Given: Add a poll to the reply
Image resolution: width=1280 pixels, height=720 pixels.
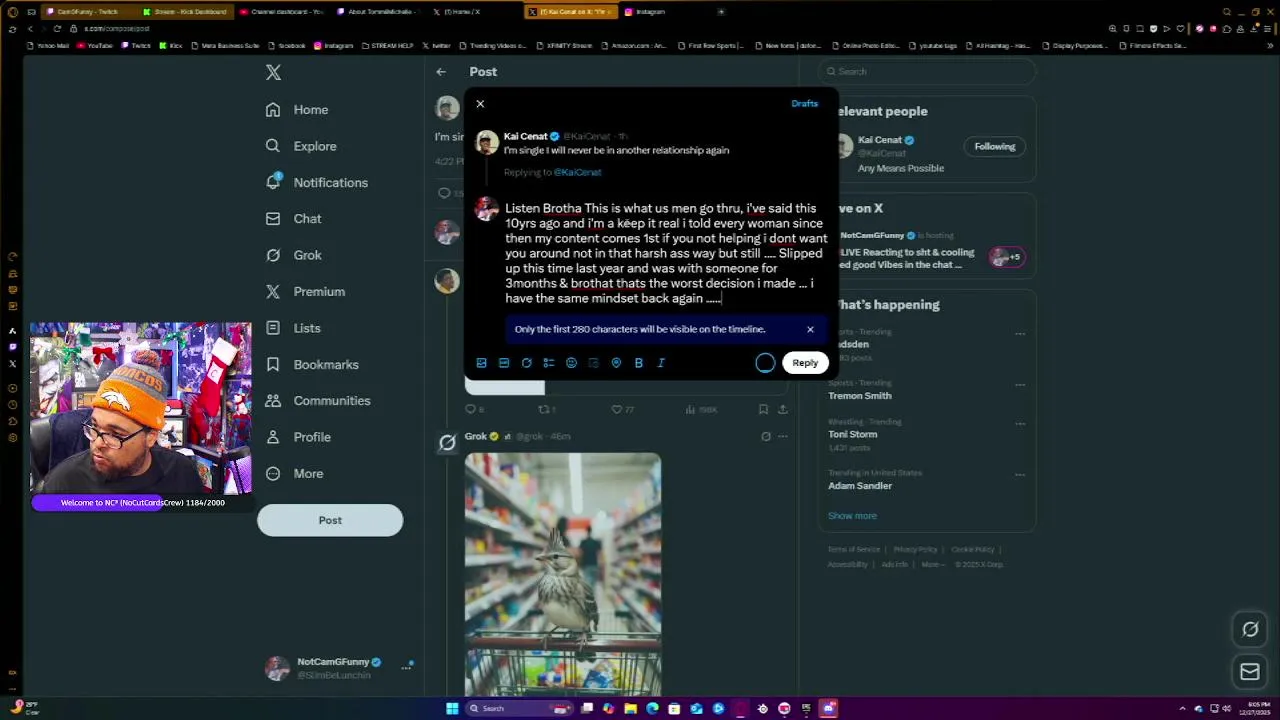Looking at the screenshot, I should point(549,363).
